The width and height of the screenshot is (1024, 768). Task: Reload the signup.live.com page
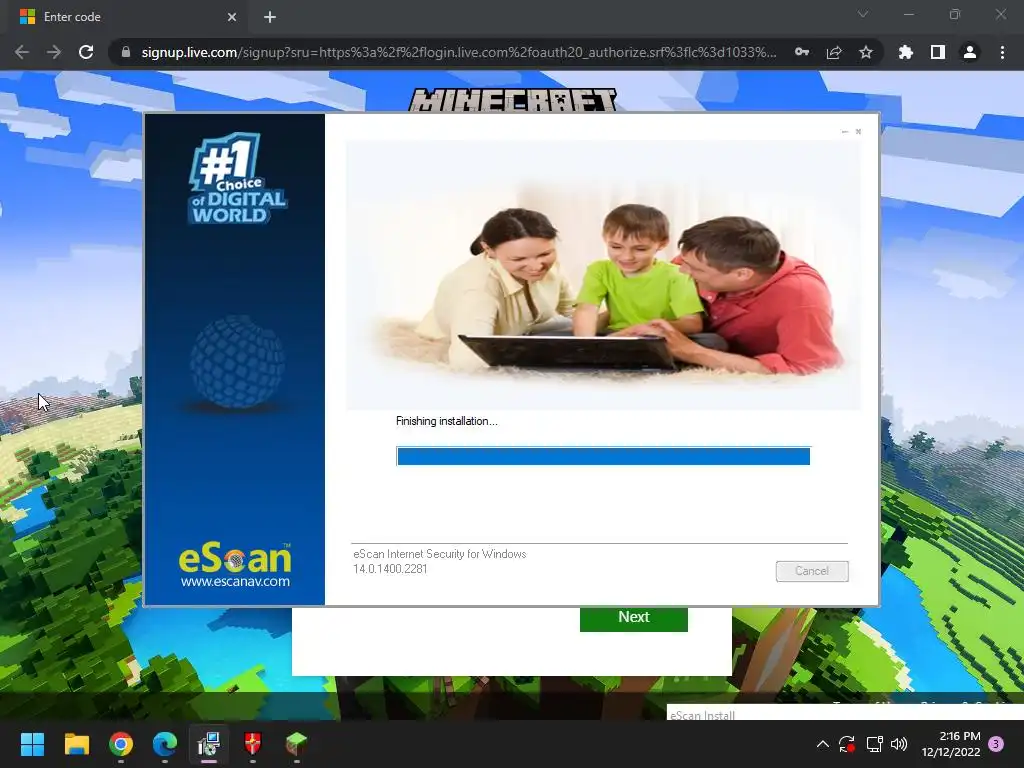click(x=86, y=52)
